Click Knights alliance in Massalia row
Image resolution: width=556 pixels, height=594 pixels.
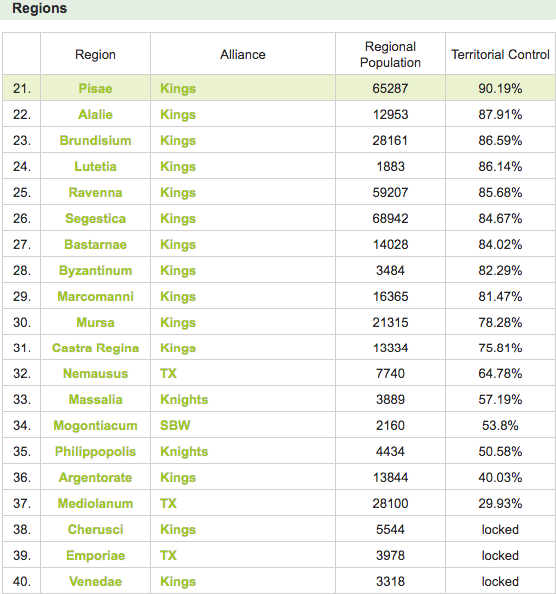(184, 400)
